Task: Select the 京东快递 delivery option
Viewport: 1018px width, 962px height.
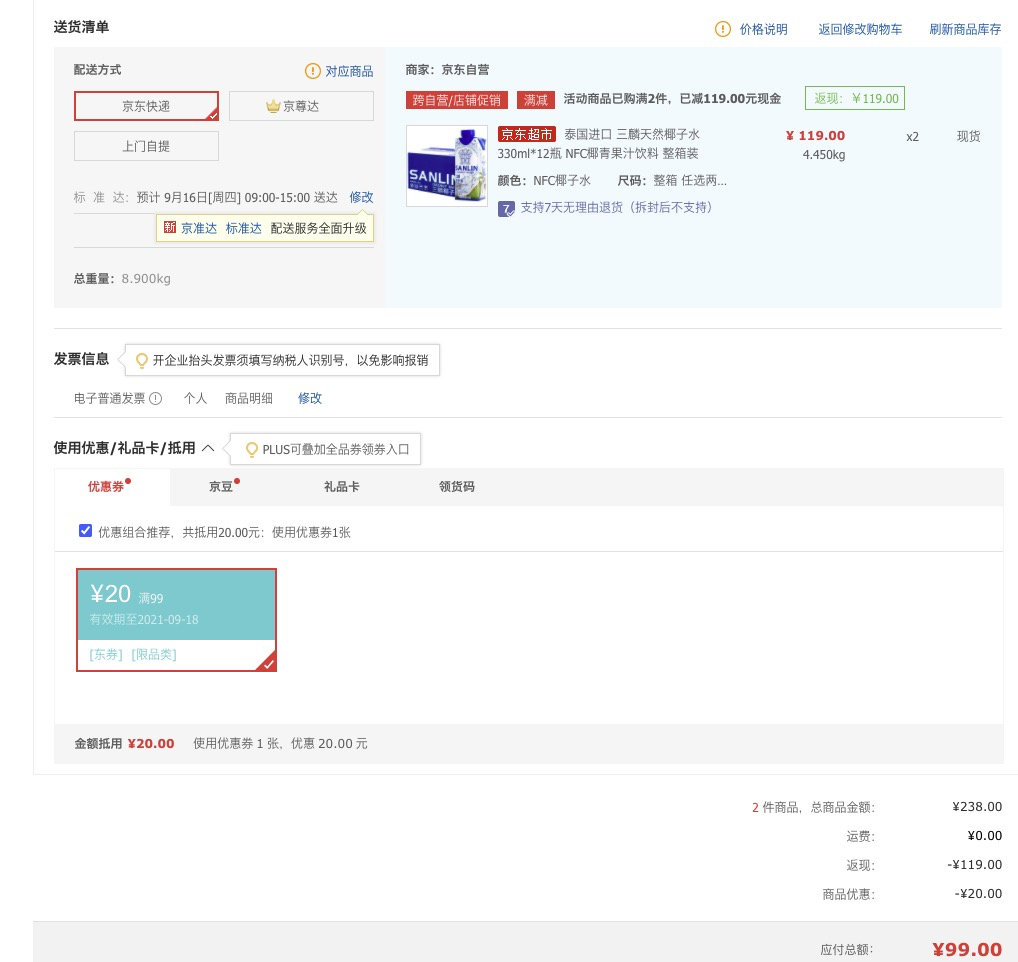Action: coord(146,106)
